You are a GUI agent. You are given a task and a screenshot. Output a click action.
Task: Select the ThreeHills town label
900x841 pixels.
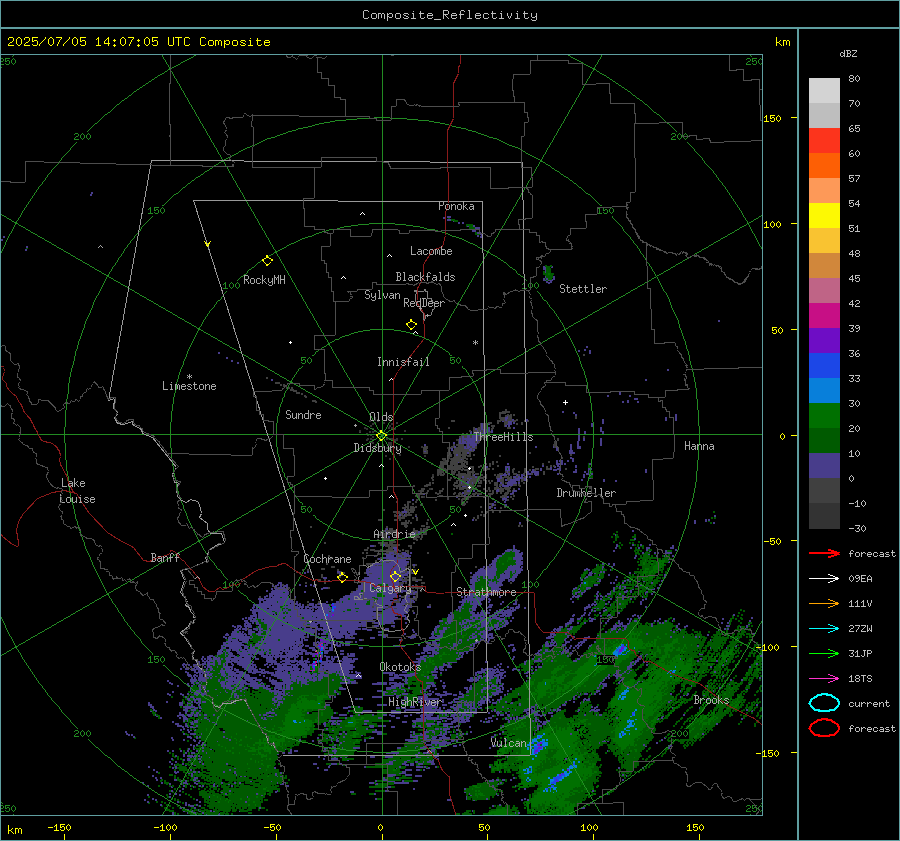pyautogui.click(x=503, y=437)
